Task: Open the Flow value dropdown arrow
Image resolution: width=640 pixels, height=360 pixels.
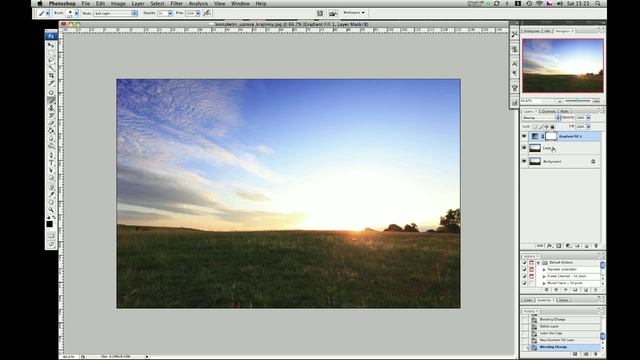Action: (198, 13)
